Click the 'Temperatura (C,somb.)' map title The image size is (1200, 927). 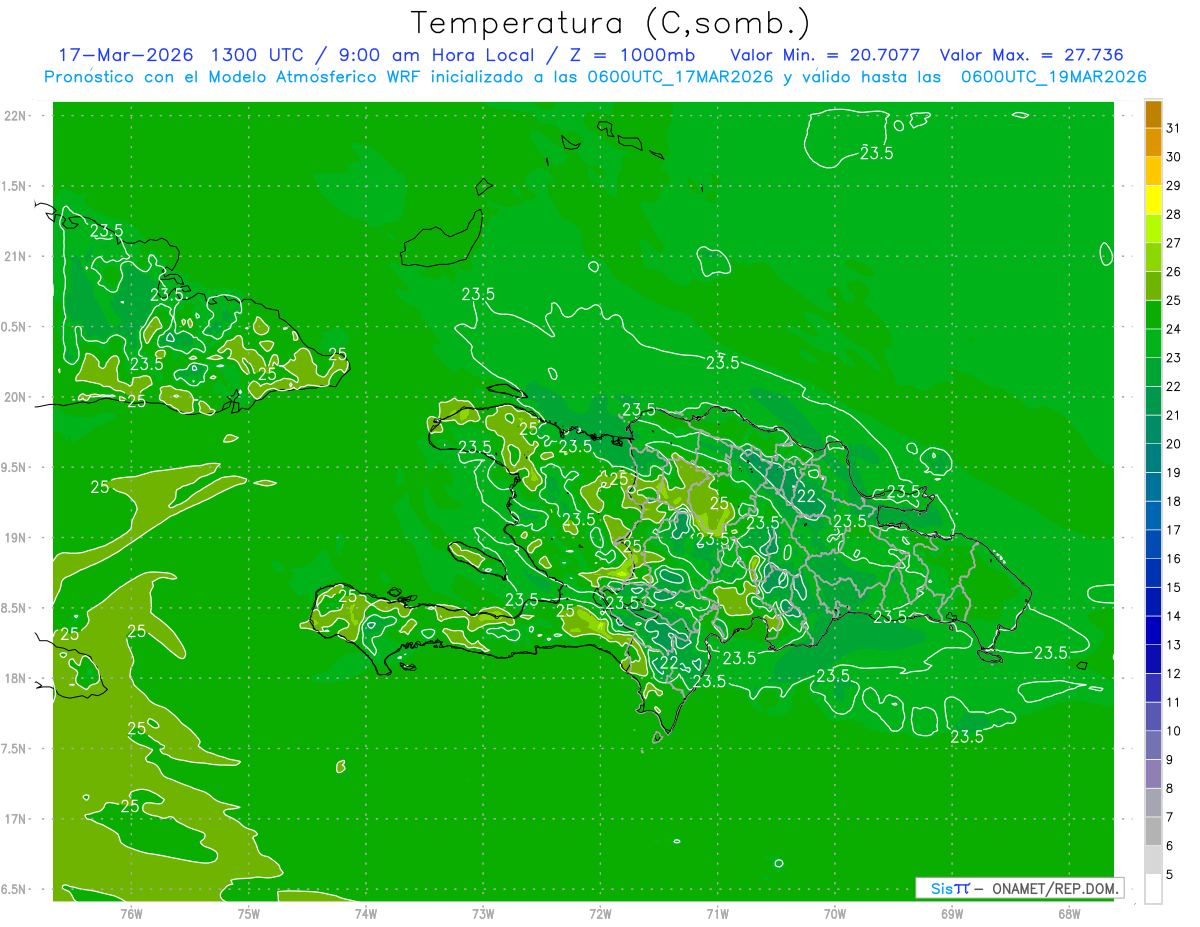point(611,23)
